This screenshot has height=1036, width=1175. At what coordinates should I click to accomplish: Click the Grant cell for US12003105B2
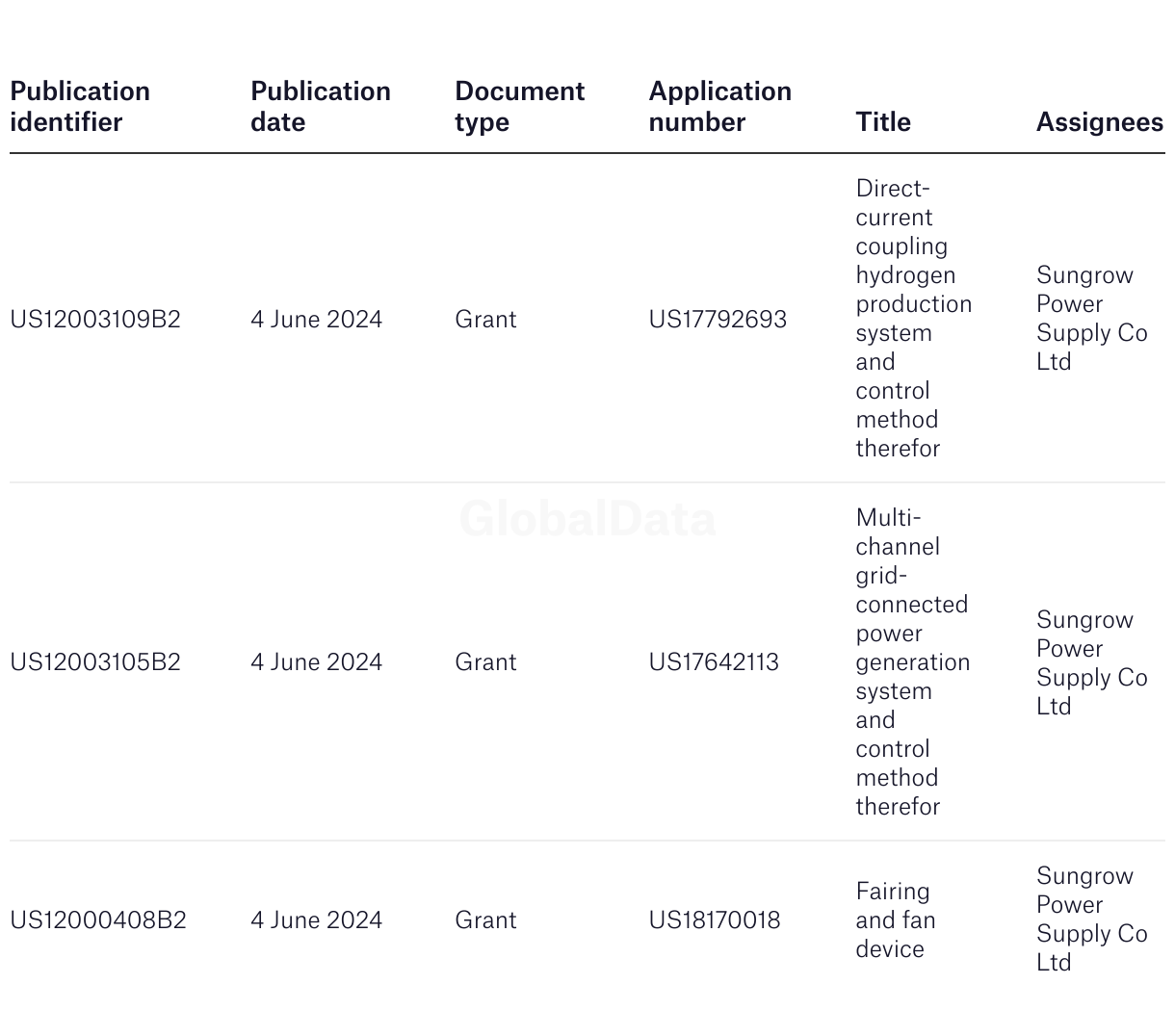pos(485,662)
